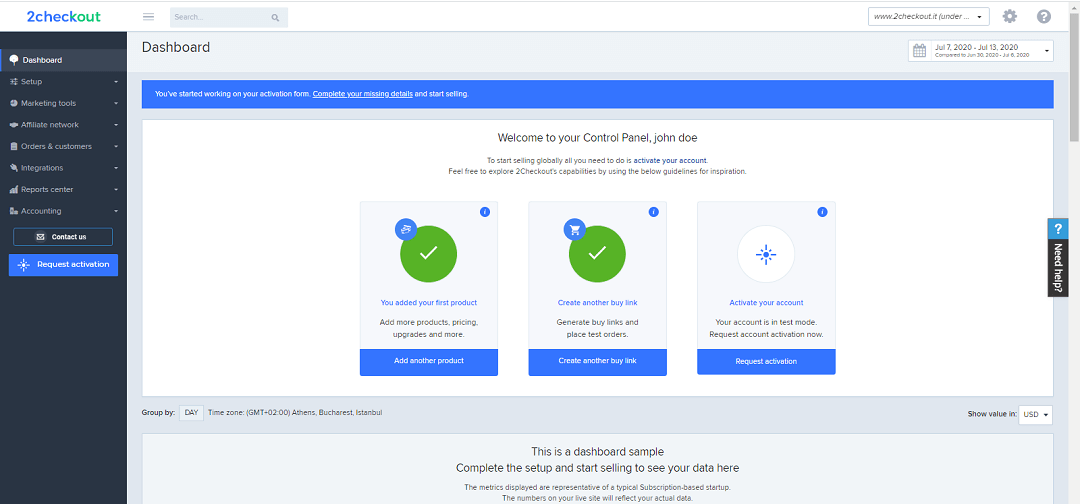Click the DAY group-by button
Viewport: 1080px width, 504px height.
191,413
